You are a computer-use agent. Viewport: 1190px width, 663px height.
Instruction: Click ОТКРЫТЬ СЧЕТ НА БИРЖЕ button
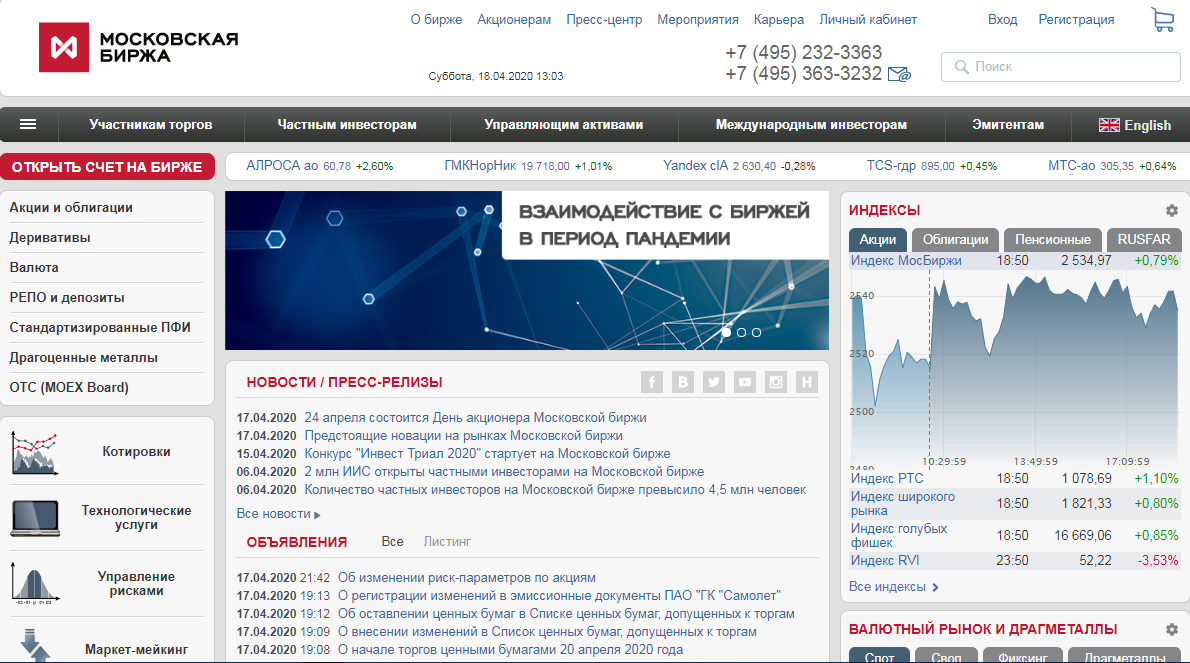pyautogui.click(x=107, y=167)
